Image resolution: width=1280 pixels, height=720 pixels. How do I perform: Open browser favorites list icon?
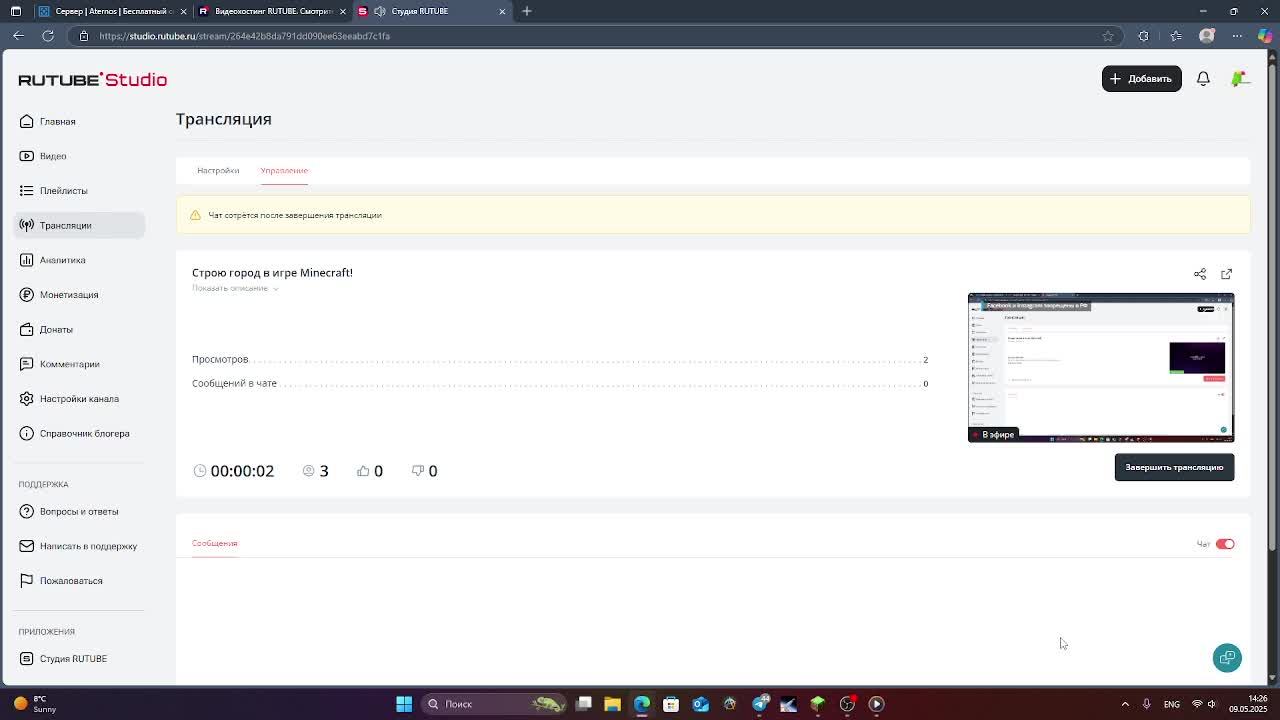tap(1176, 36)
